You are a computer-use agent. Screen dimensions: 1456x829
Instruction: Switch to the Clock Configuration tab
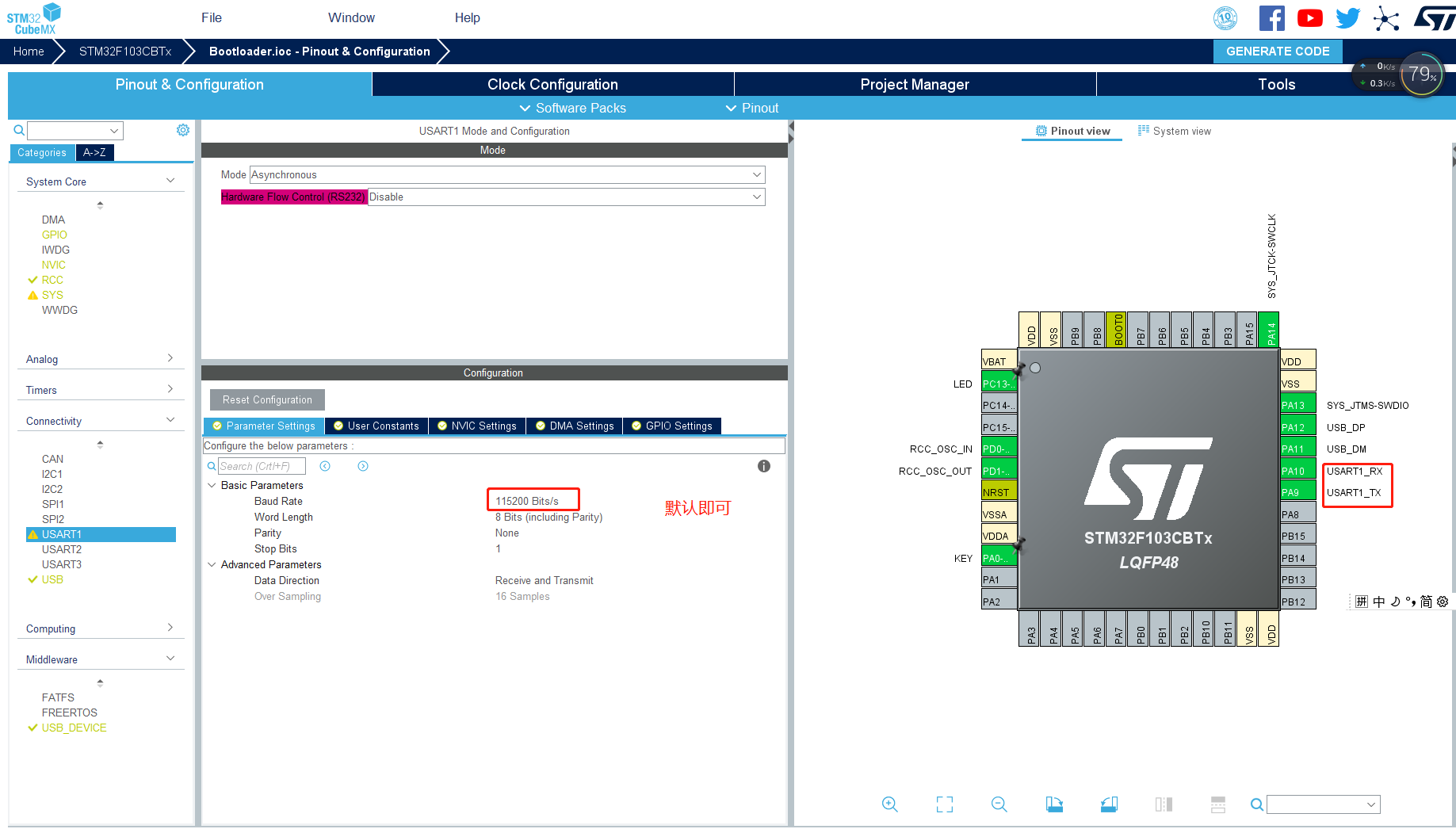point(552,84)
